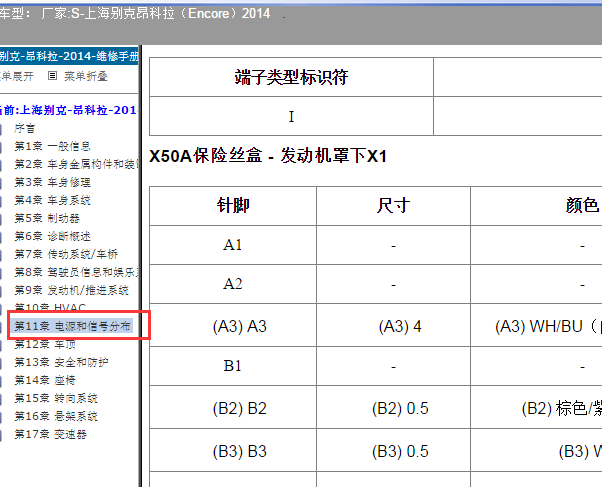The image size is (602, 487).
Task: Click pin cell A1
Action: (x=233, y=245)
